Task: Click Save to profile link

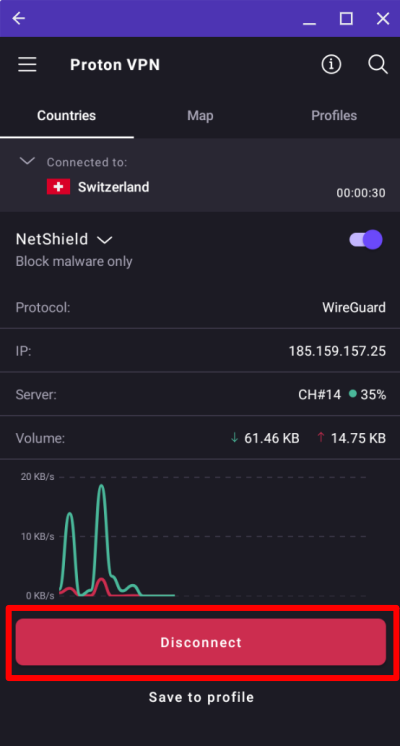Action: click(x=201, y=697)
